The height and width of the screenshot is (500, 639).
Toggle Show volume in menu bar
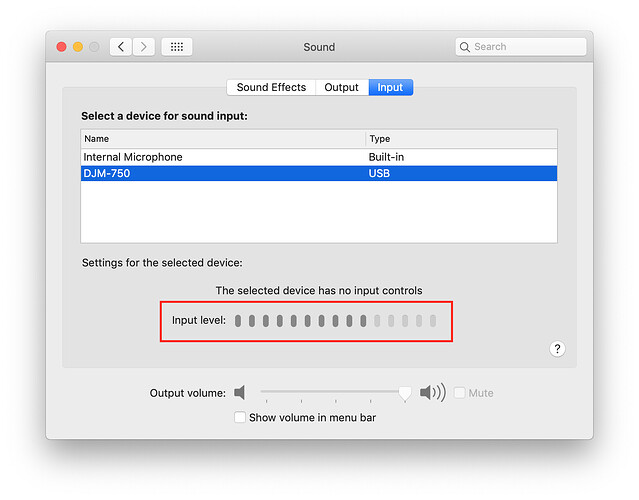coord(240,417)
